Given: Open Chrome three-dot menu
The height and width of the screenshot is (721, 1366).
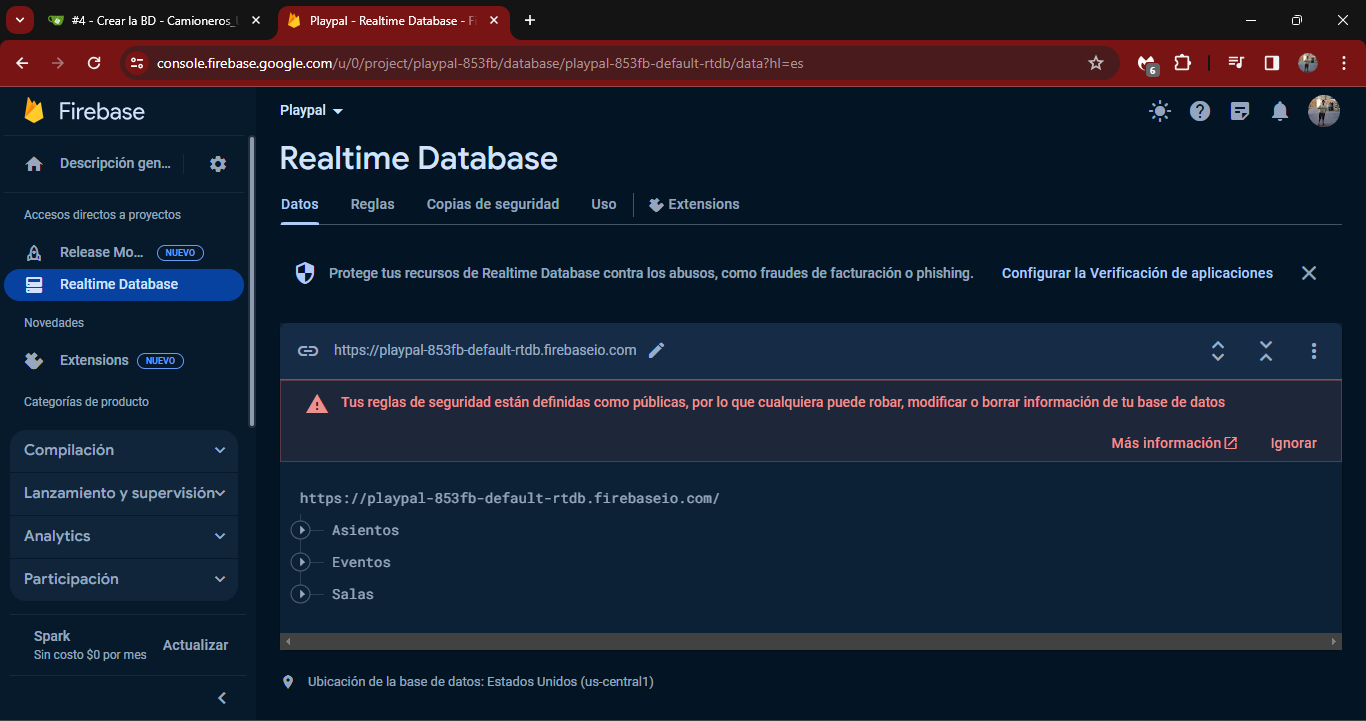Looking at the screenshot, I should tap(1344, 63).
